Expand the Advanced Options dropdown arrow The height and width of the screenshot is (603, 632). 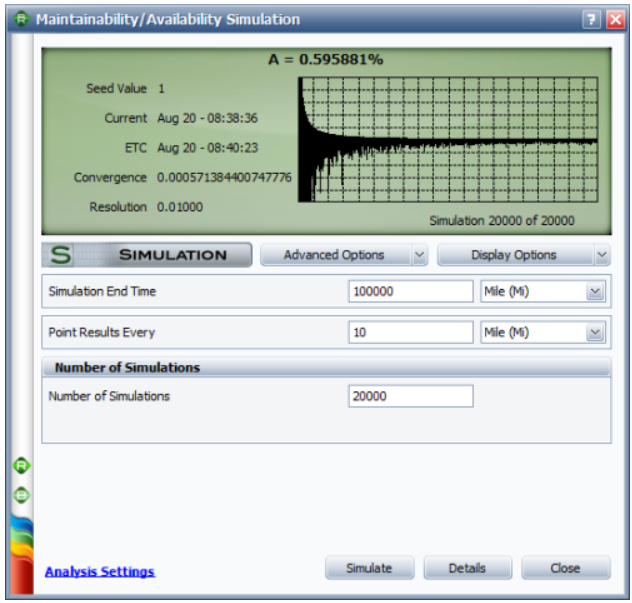tap(419, 255)
